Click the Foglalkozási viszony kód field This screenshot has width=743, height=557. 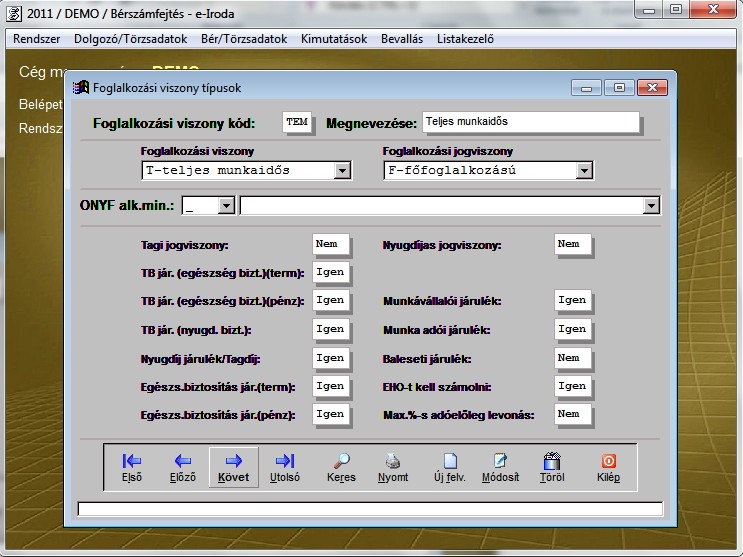pyautogui.click(x=297, y=122)
